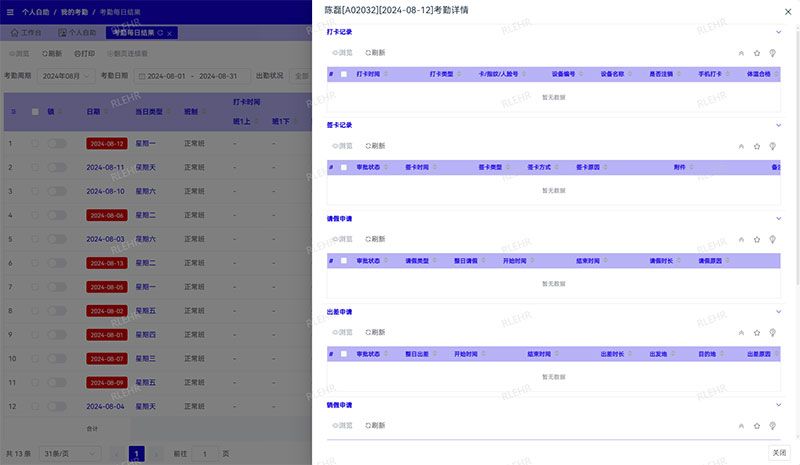Go to page 1 in pagination
800x465 pixels.
(136, 454)
